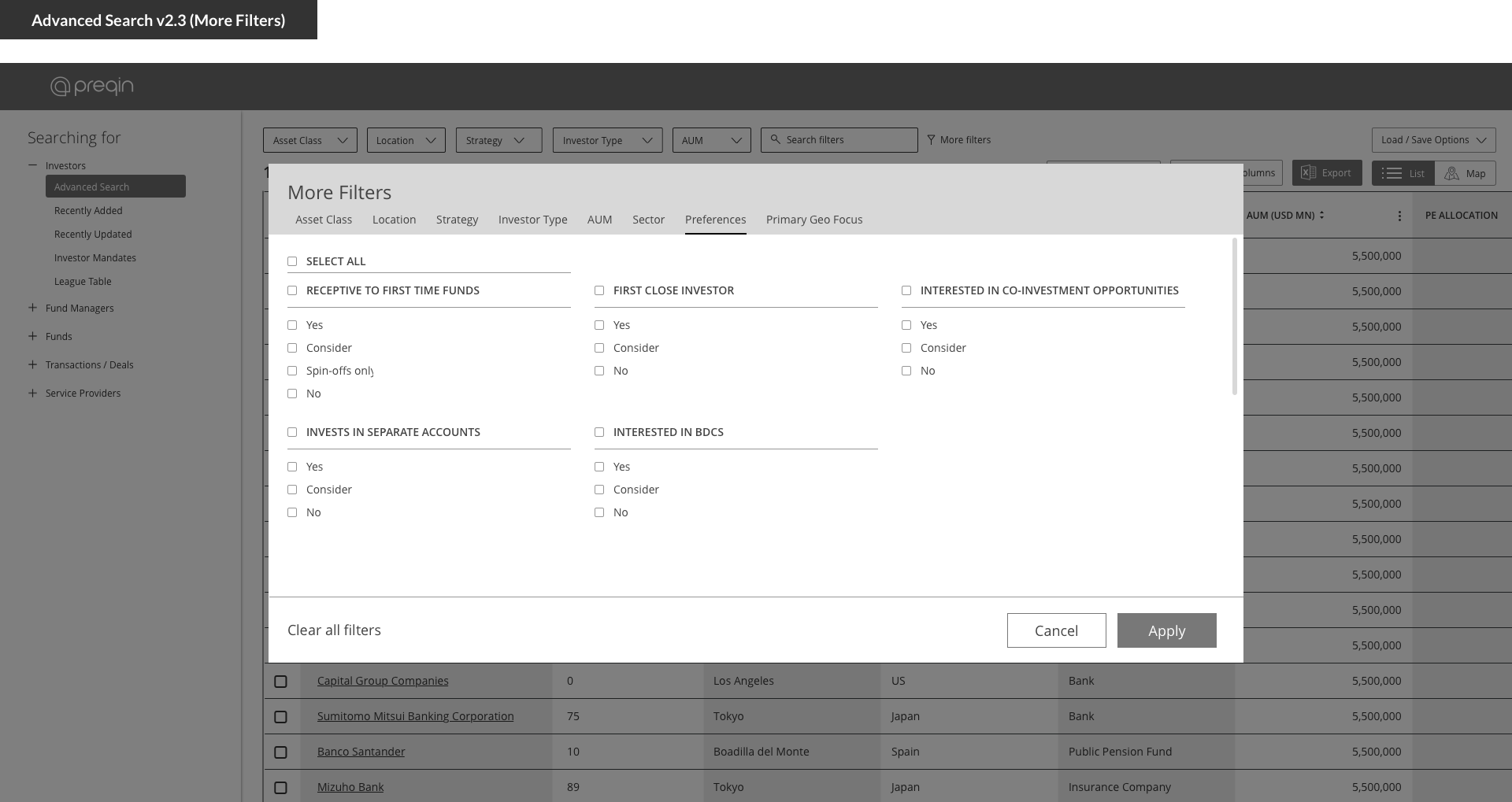Tick No under Interested in BDCs
Image resolution: width=1512 pixels, height=802 pixels.
pos(599,512)
